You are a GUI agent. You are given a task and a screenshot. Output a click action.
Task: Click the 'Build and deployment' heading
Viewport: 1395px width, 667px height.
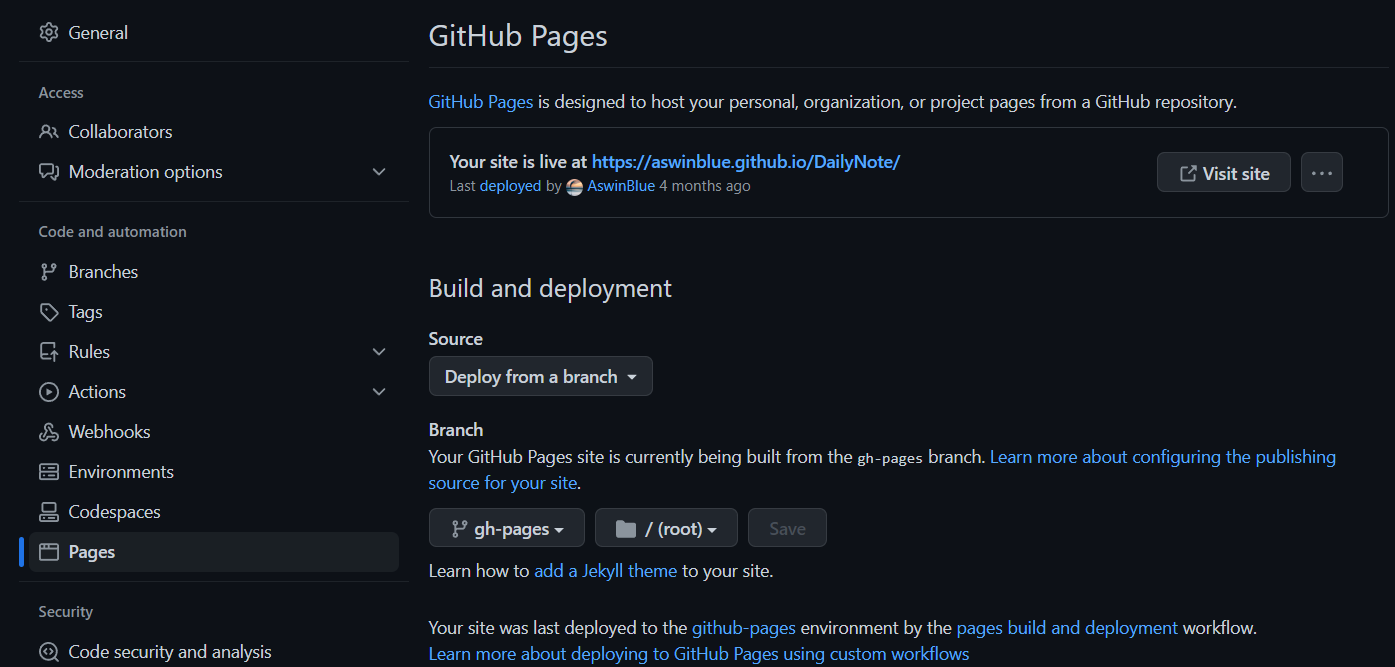click(550, 289)
